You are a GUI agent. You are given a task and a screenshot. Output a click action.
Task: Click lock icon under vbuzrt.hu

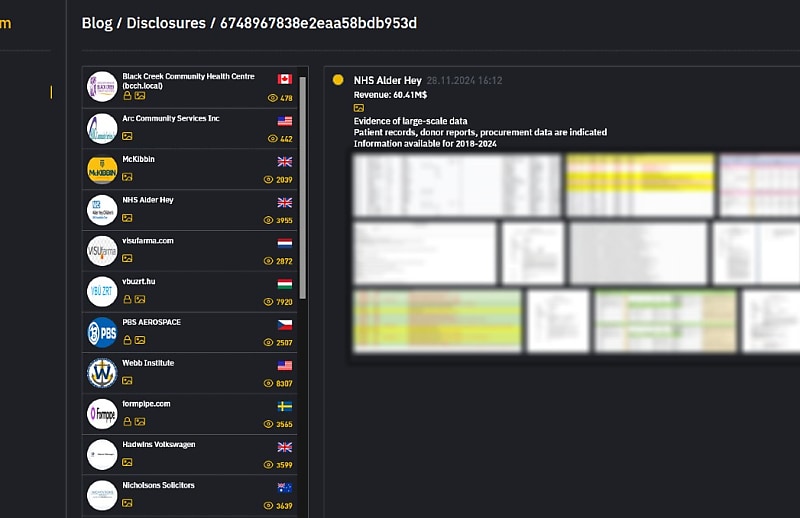[128, 299]
